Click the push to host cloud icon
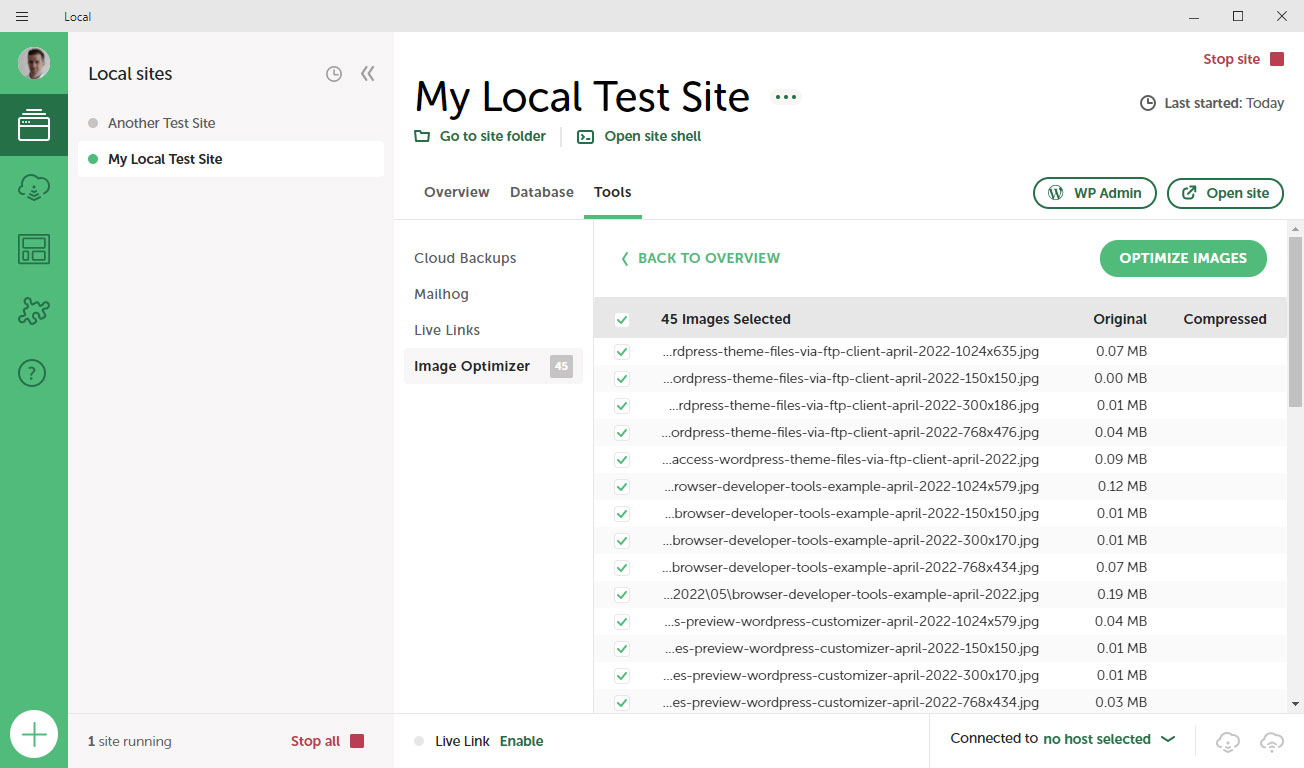 coord(1272,741)
